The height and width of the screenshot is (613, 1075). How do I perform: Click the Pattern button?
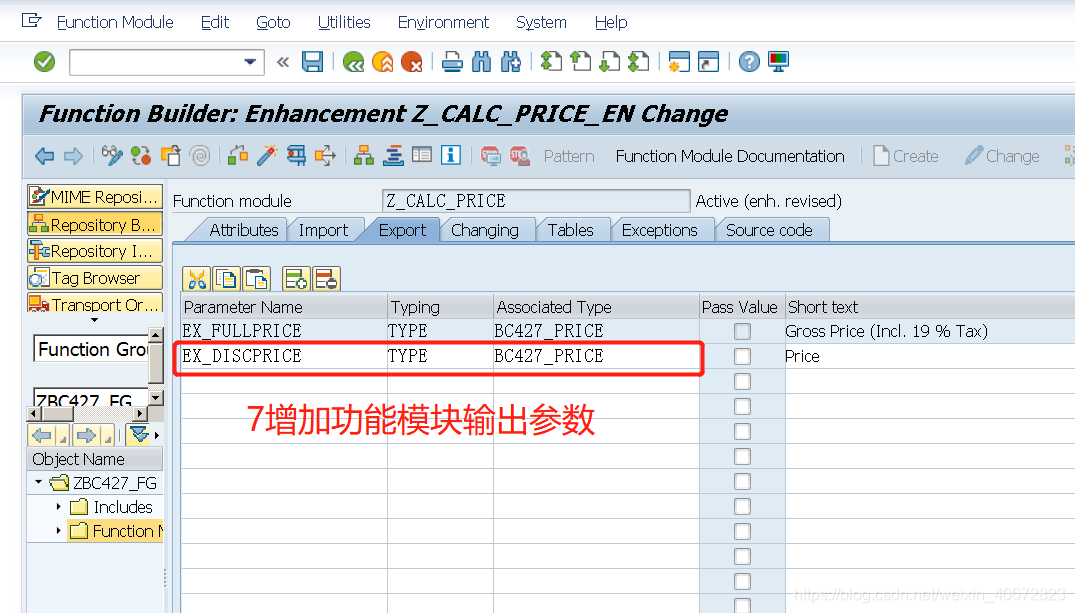click(x=569, y=156)
